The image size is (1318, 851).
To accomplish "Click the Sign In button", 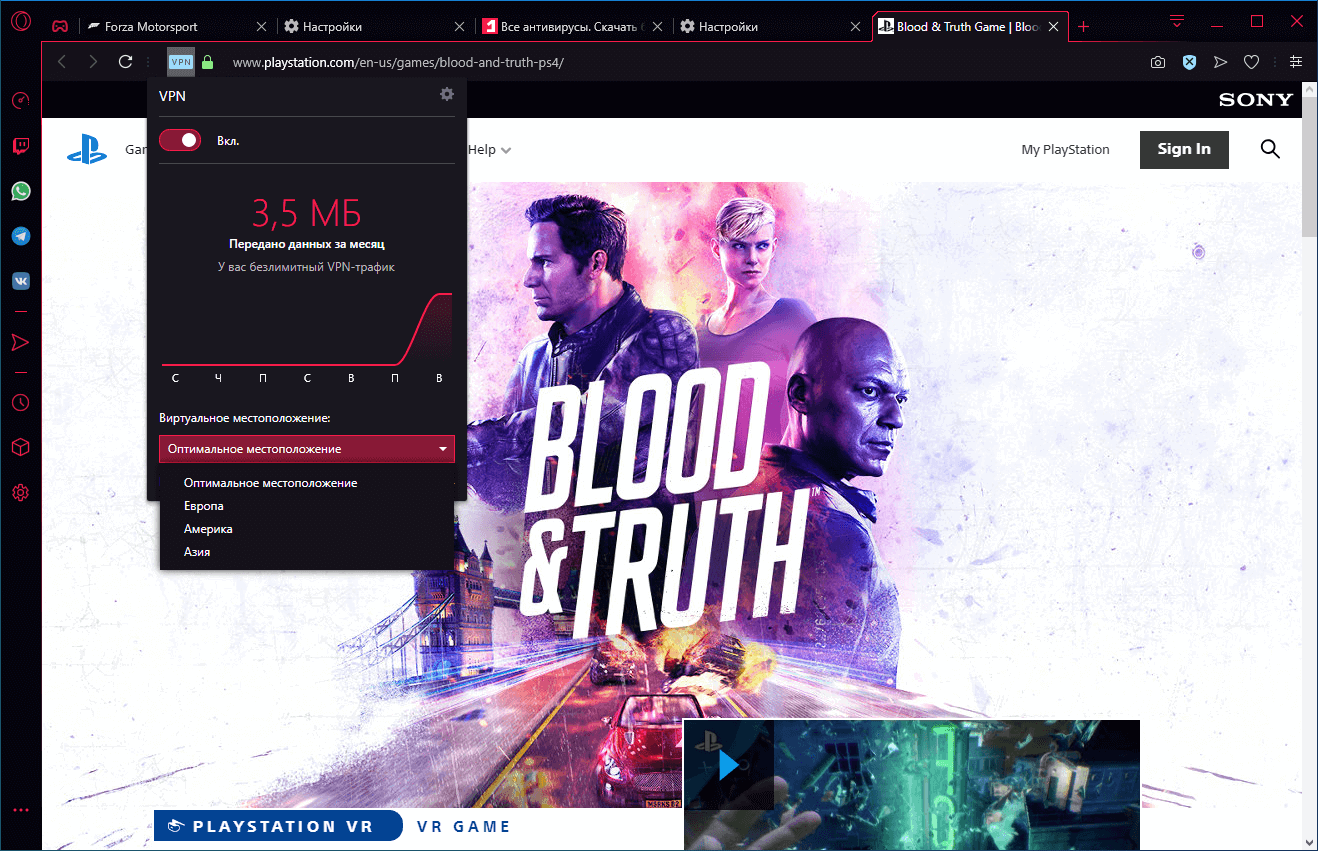I will click(1184, 149).
